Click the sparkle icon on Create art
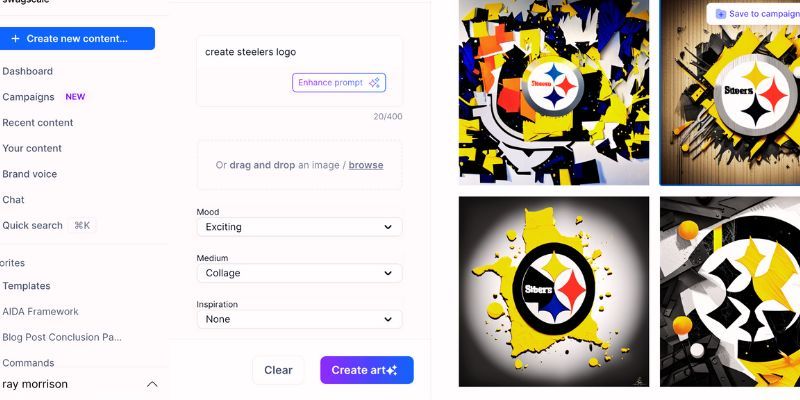Screen dimensions: 800x400 (392, 370)
